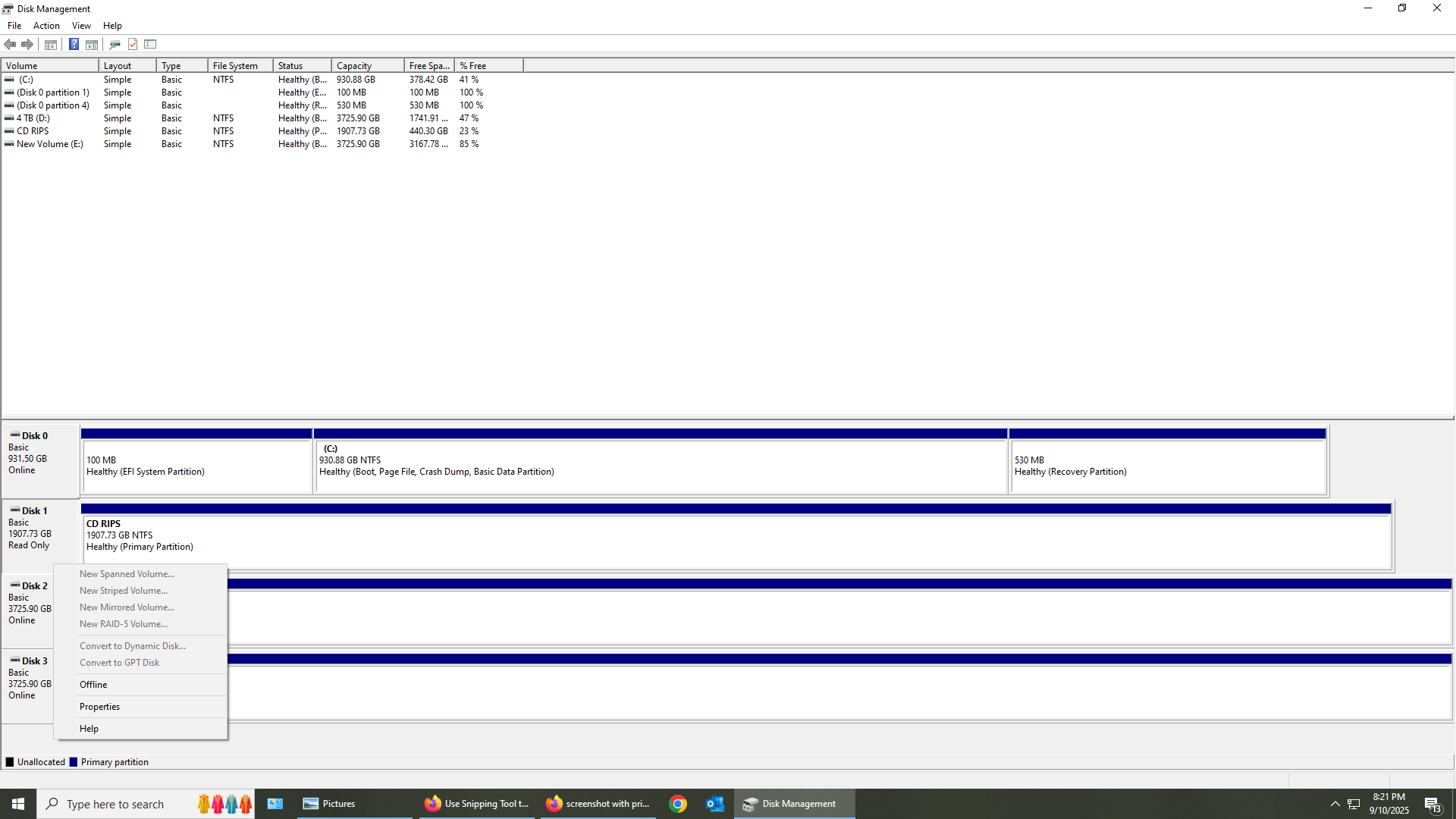
Task: Click the orange checkmark document toolbar icon
Action: tap(133, 44)
